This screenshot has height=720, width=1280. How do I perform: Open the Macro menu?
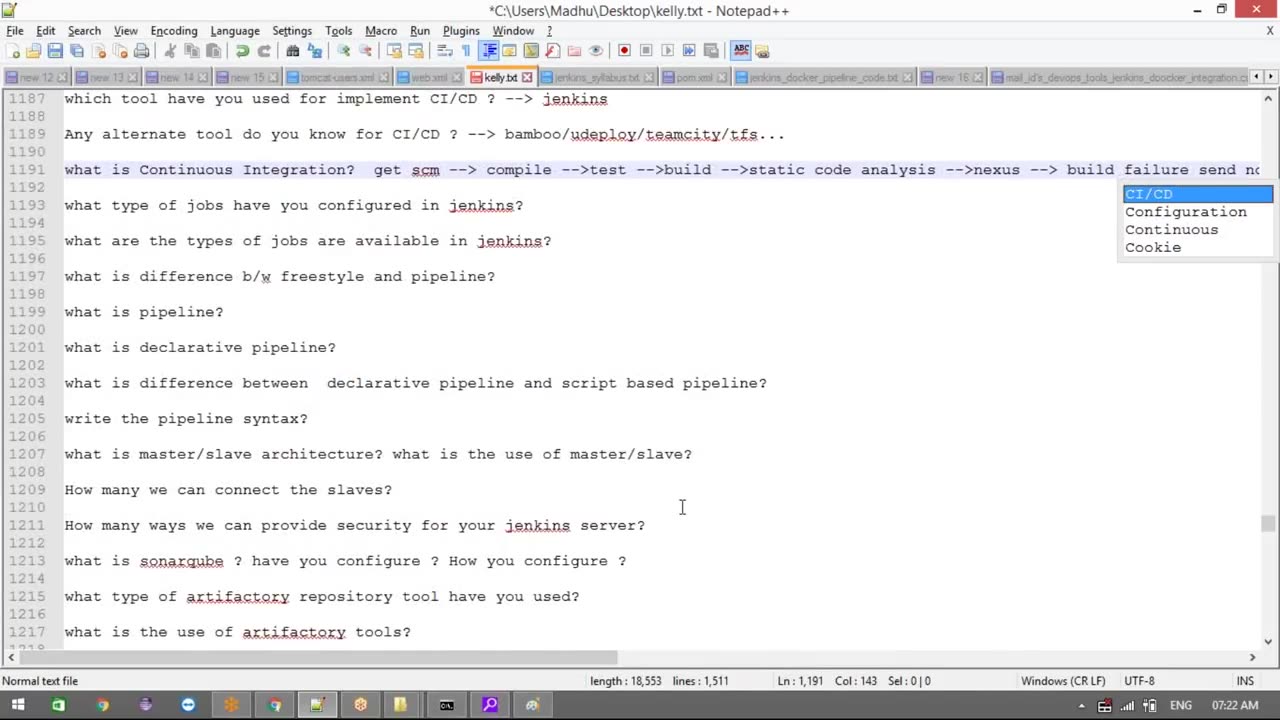381,31
